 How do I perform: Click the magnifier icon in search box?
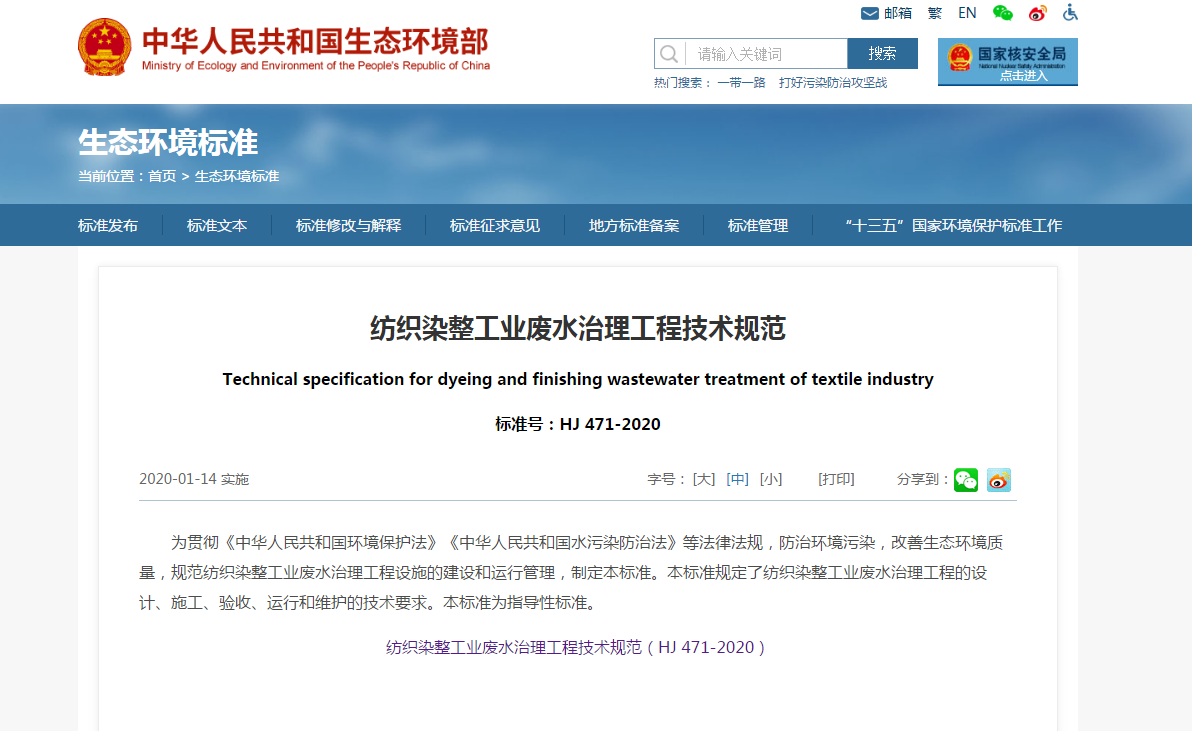pos(669,54)
